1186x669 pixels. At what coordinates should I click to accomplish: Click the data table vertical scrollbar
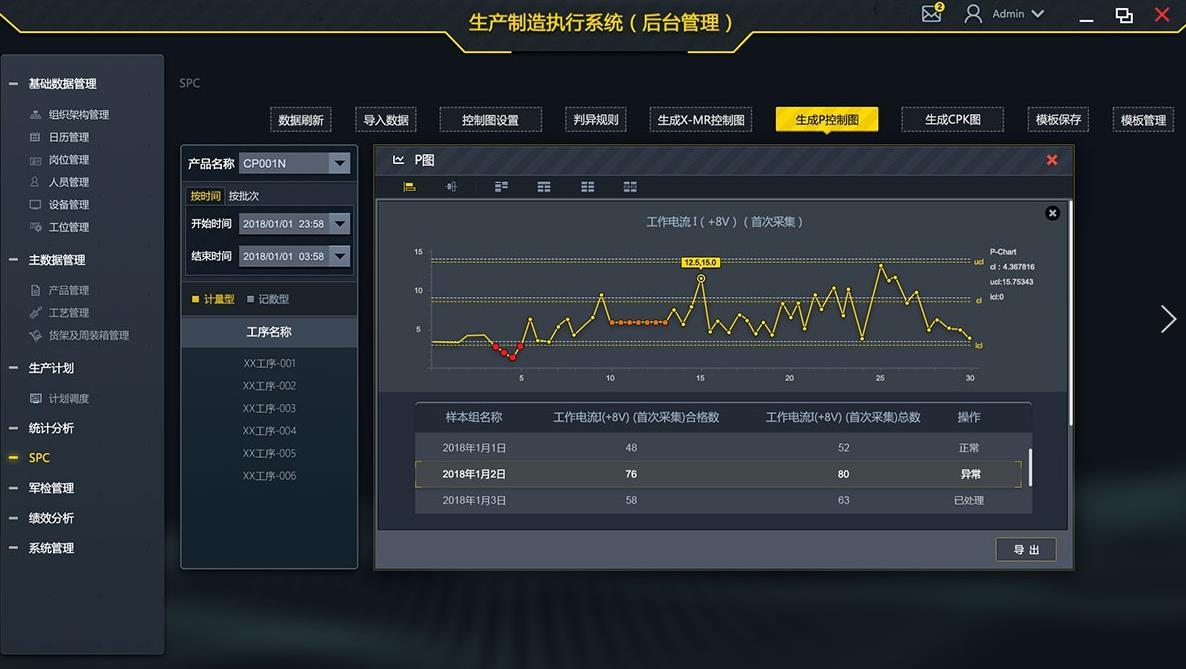(x=1030, y=468)
